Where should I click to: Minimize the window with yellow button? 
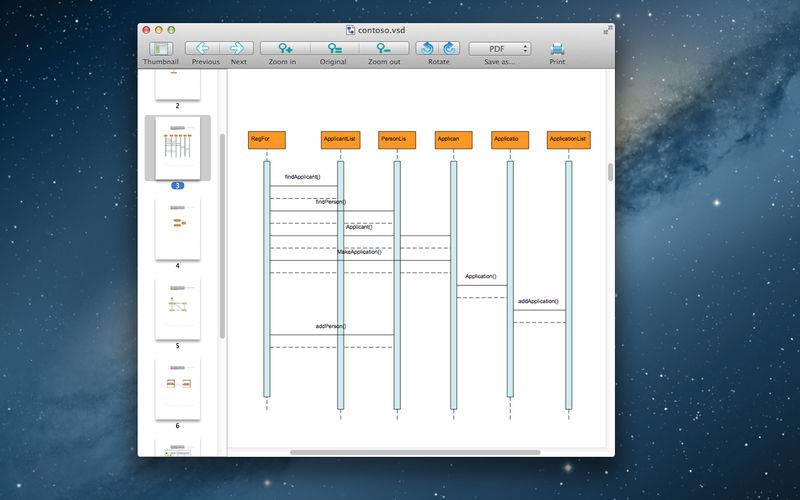[x=159, y=30]
